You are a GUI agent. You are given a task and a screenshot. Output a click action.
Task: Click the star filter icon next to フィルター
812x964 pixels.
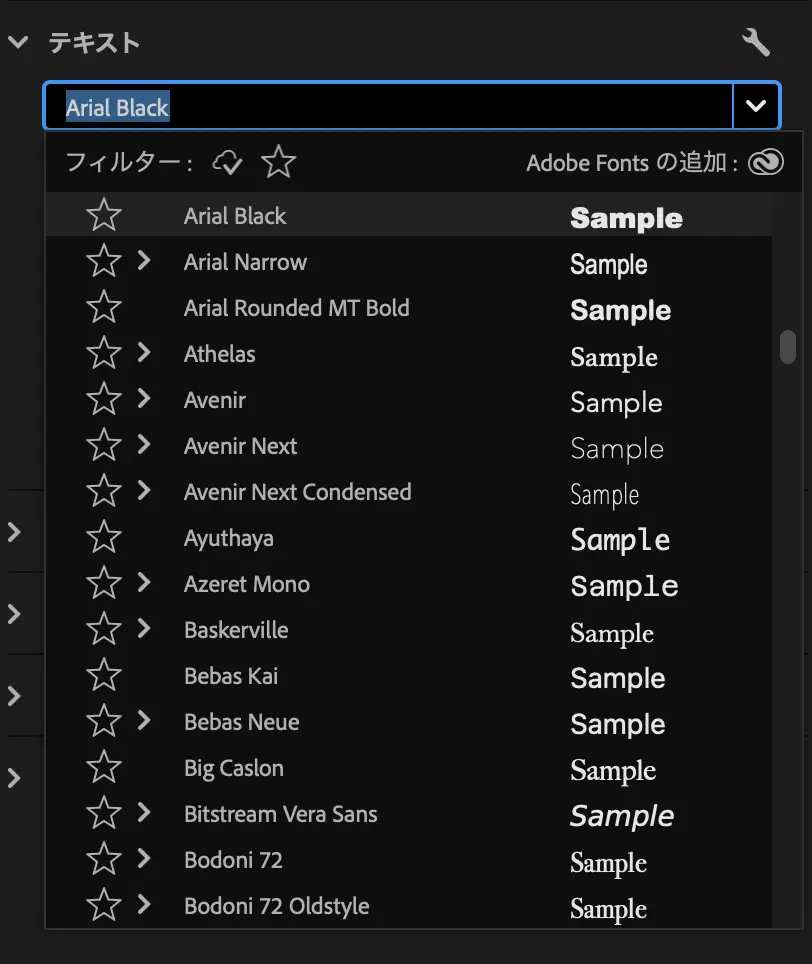[x=277, y=161]
